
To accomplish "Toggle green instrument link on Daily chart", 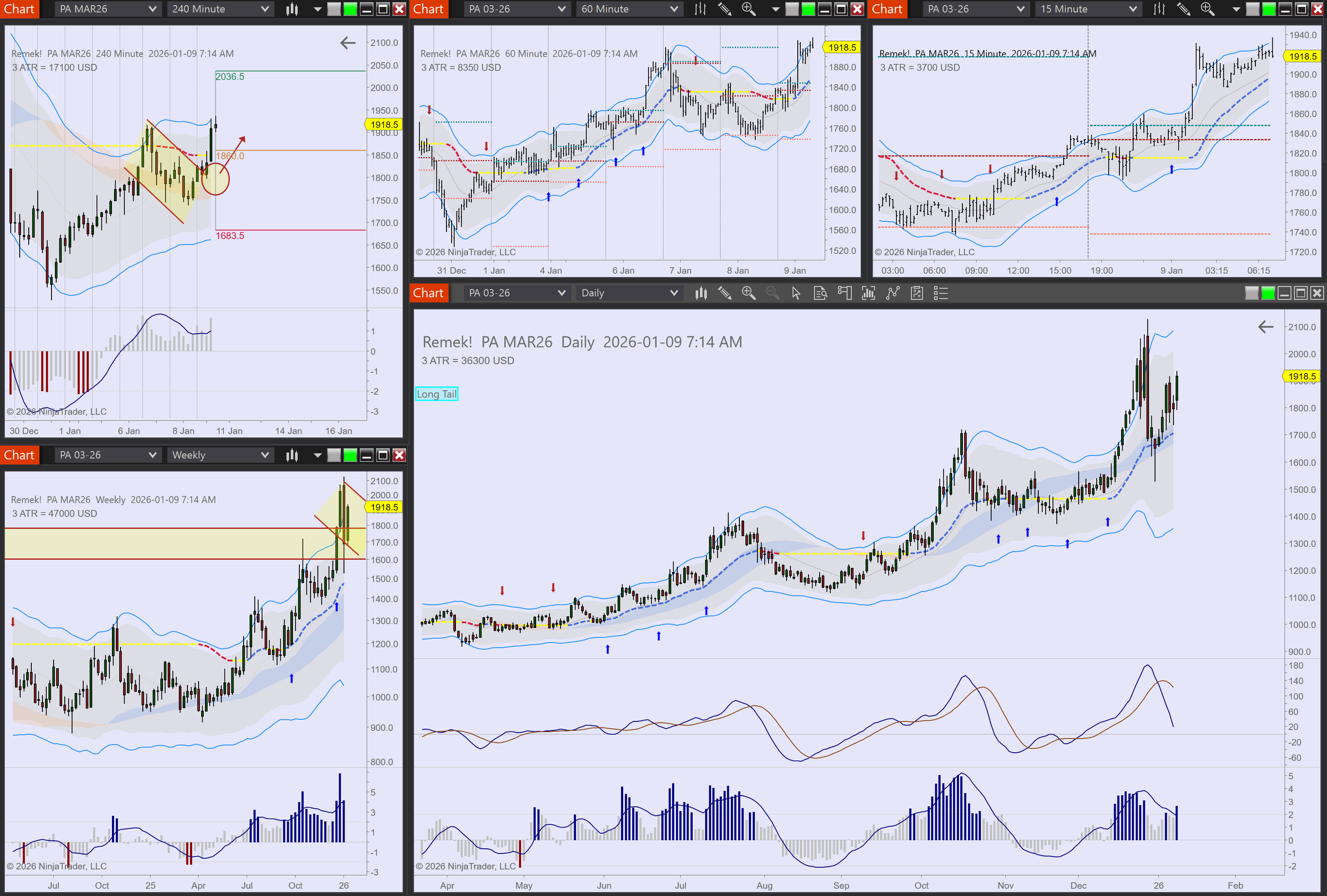I will [x=1268, y=293].
